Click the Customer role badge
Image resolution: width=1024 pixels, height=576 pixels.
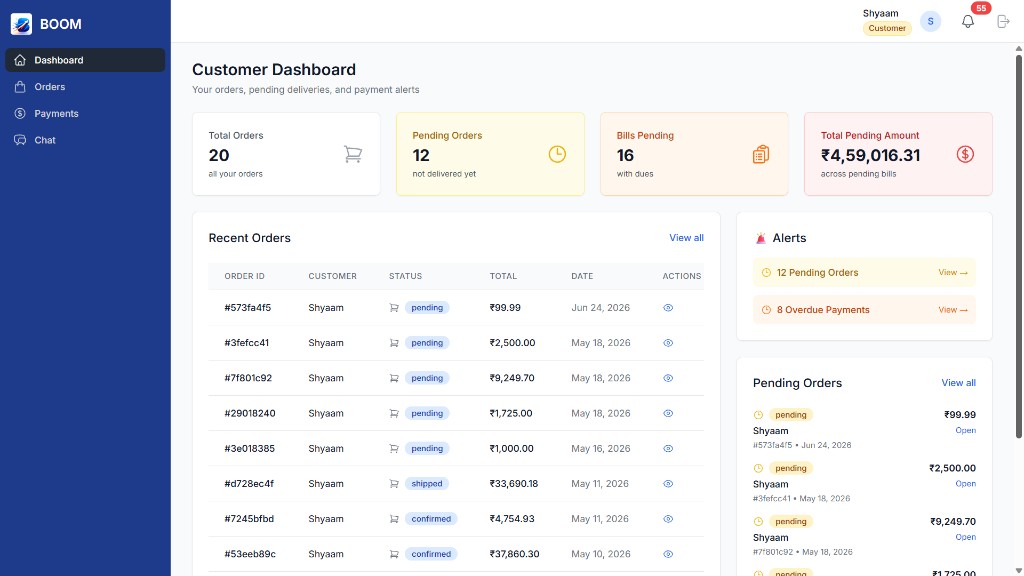(x=887, y=28)
